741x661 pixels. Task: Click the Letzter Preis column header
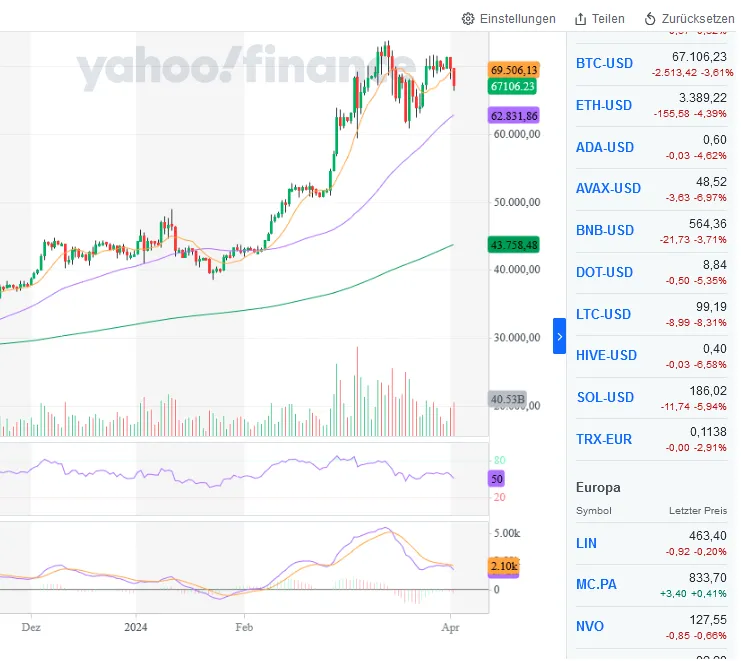[x=698, y=511]
